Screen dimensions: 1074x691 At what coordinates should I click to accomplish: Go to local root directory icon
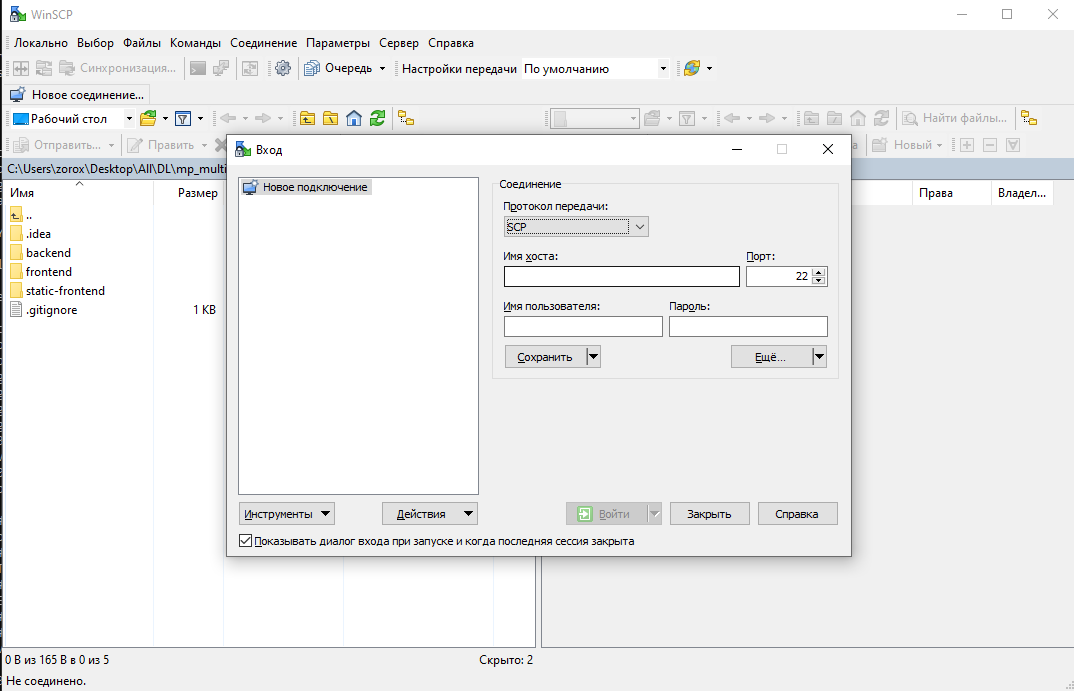331,118
